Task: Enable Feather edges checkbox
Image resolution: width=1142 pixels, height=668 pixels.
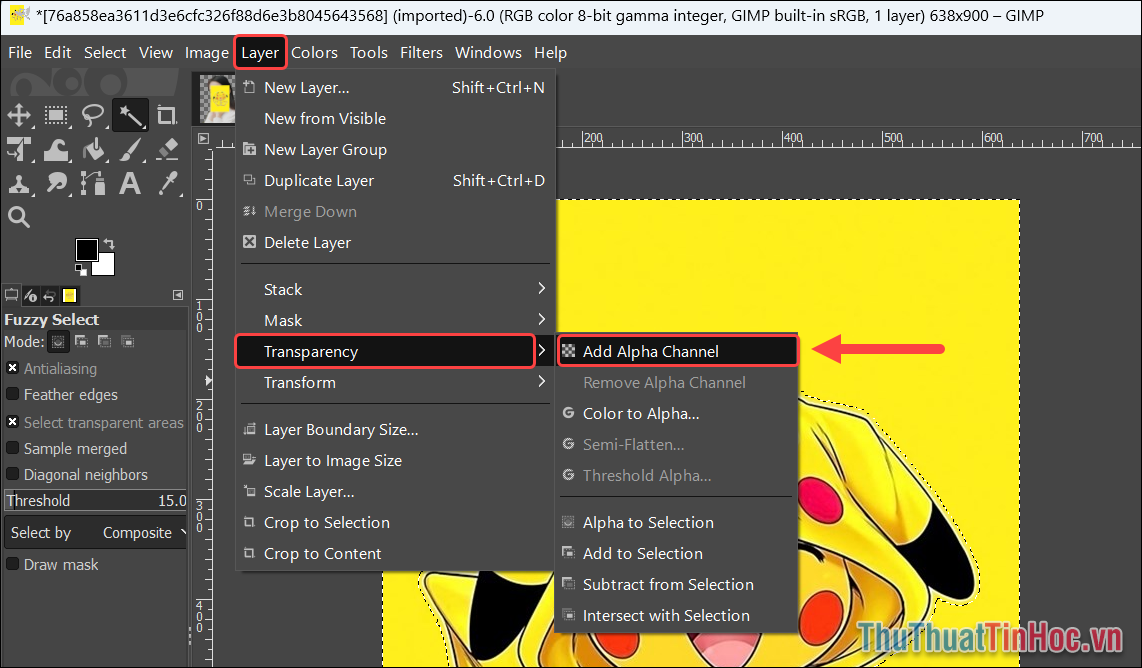Action: pos(12,394)
